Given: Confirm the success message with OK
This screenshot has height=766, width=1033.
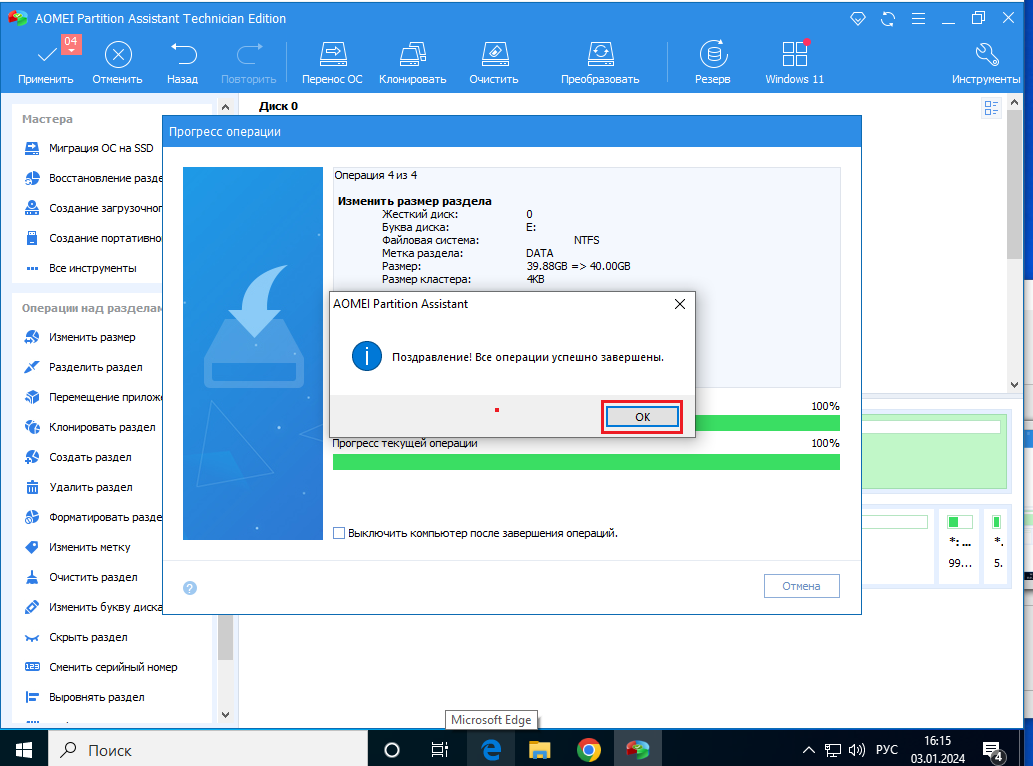Looking at the screenshot, I should coord(642,417).
